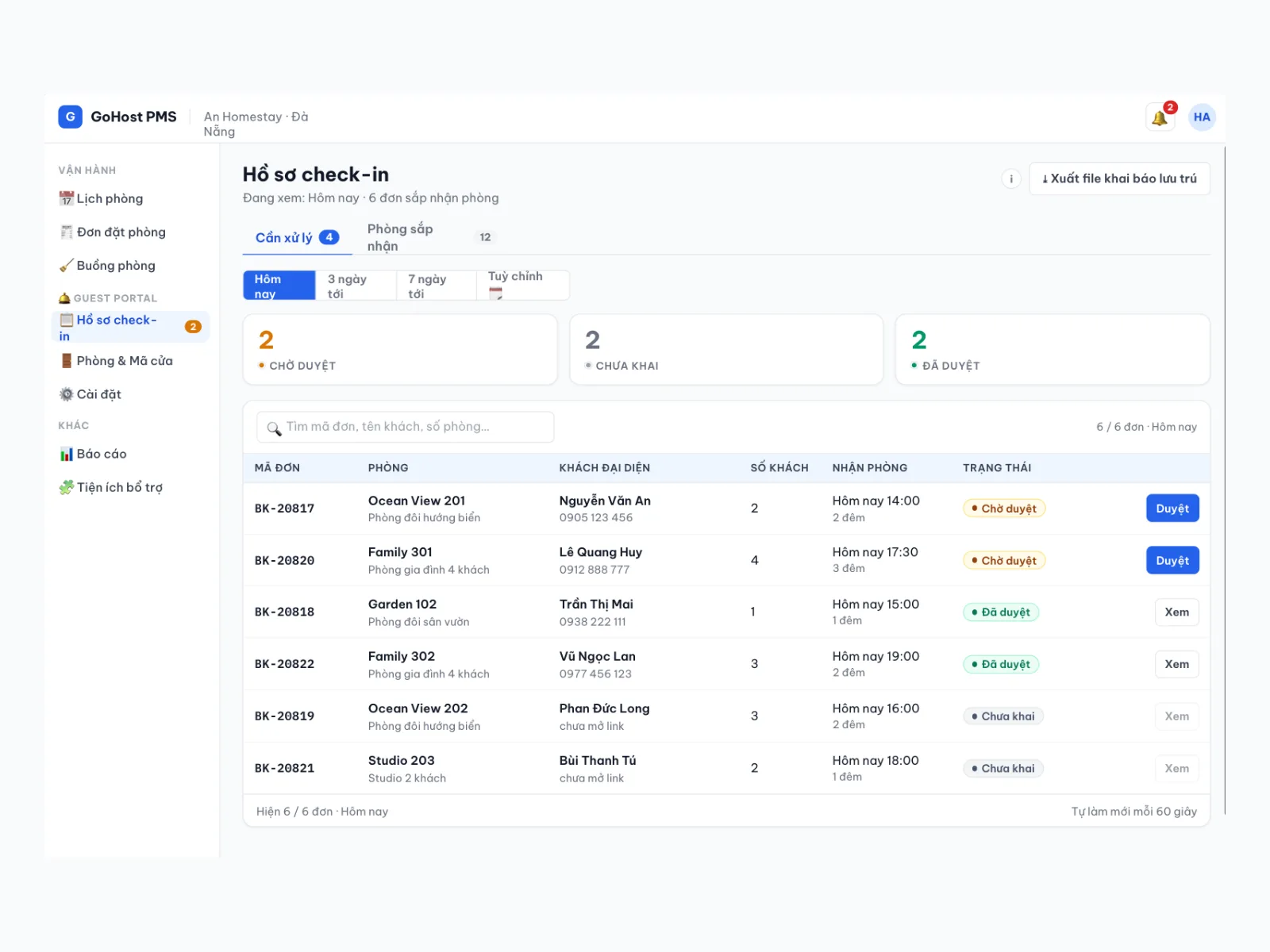Select Tuỳ chỉnh date range
The width and height of the screenshot is (1270, 952).
(523, 286)
